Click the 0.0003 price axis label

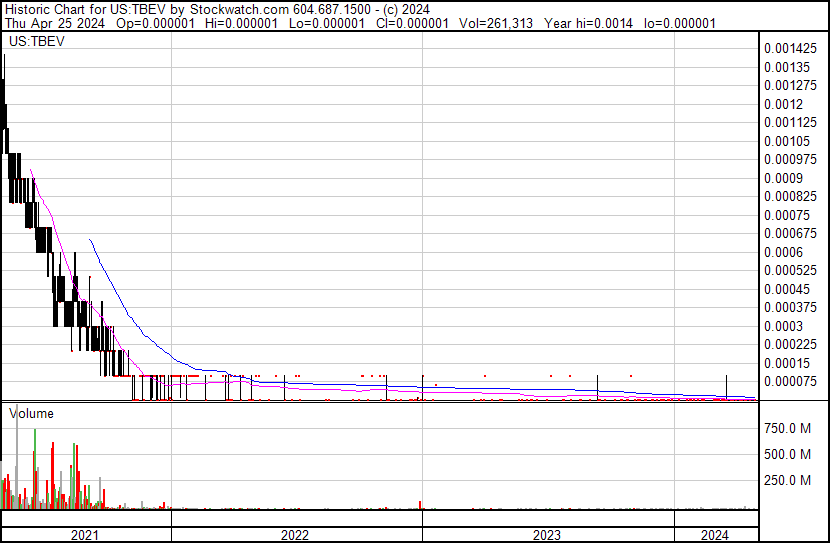pyautogui.click(x=784, y=326)
